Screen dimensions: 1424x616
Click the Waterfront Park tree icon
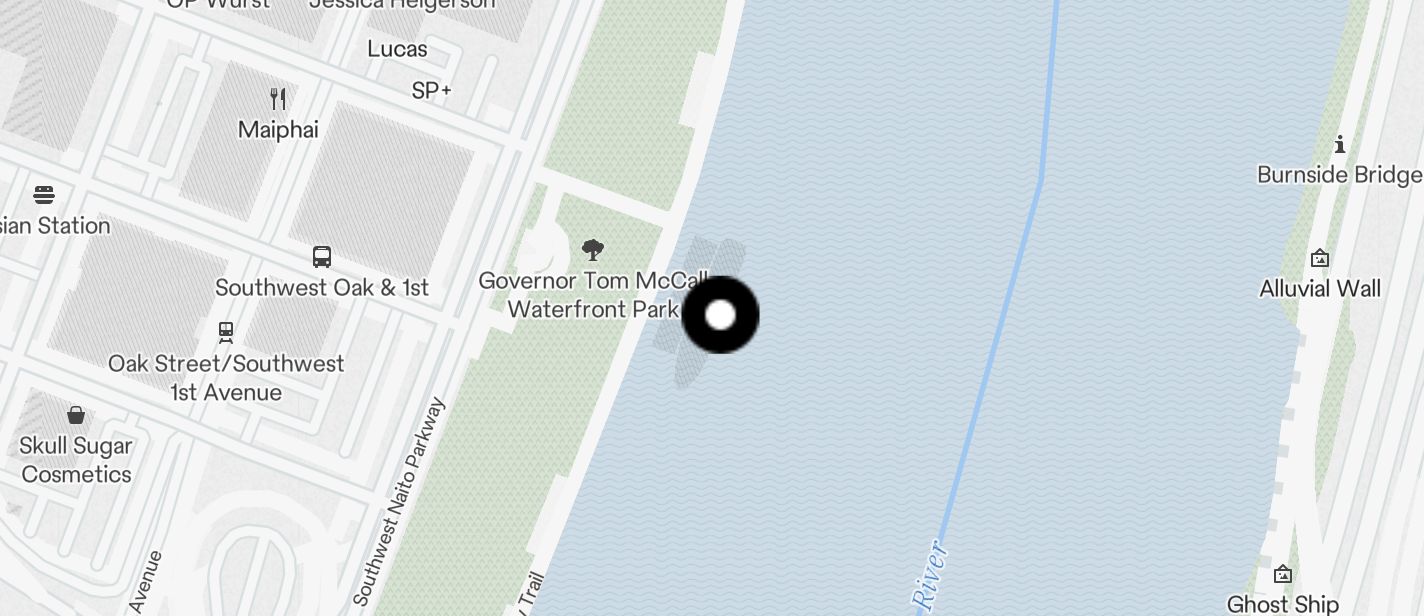coord(593,249)
